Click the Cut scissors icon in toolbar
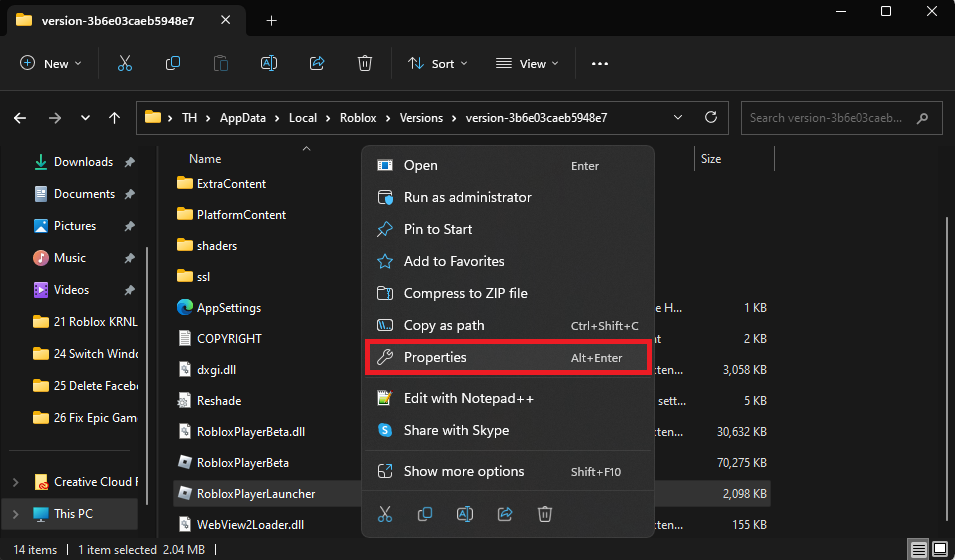 125,63
